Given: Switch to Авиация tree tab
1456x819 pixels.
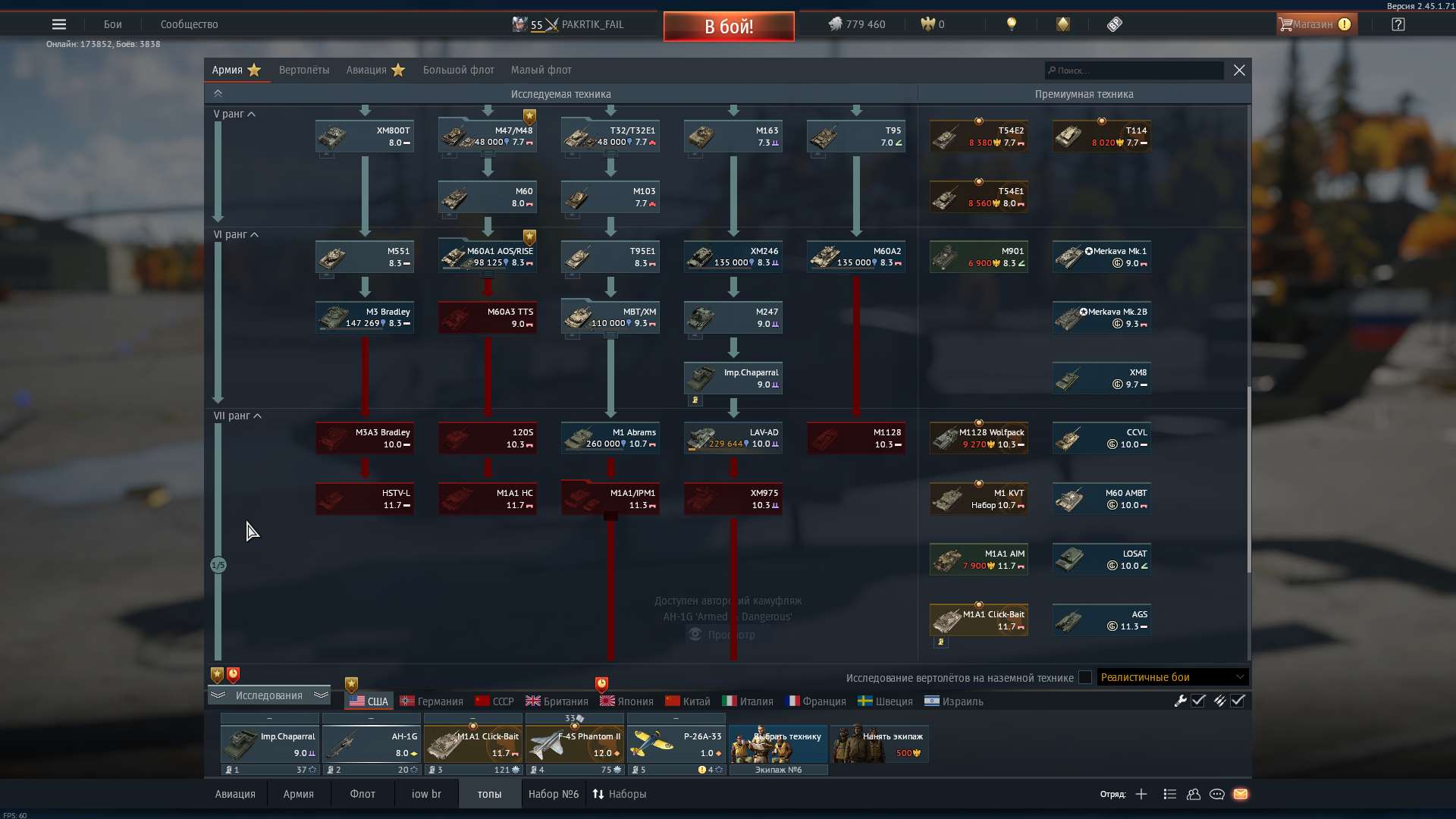Looking at the screenshot, I should (x=375, y=70).
